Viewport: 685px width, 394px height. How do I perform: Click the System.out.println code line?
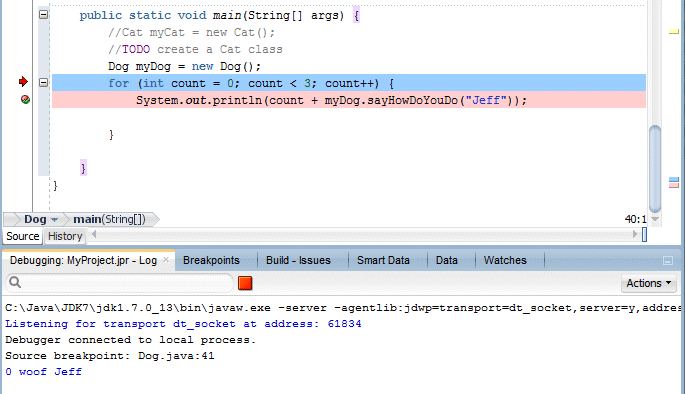coord(349,100)
